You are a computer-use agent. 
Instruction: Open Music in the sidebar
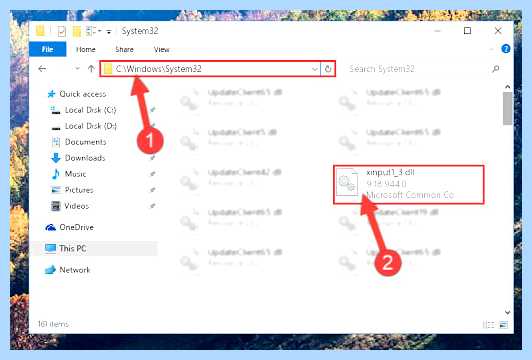[75, 174]
